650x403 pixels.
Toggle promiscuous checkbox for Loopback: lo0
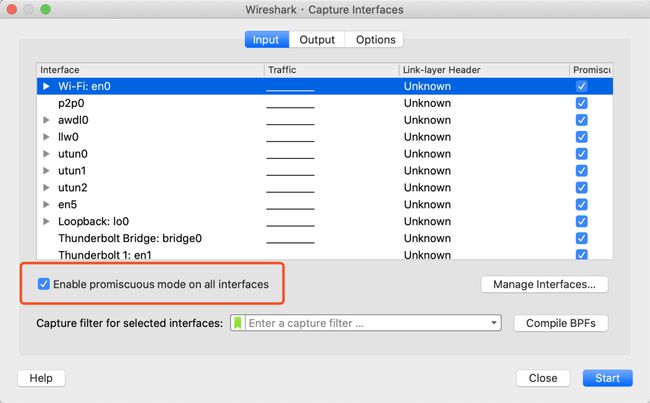(581, 221)
